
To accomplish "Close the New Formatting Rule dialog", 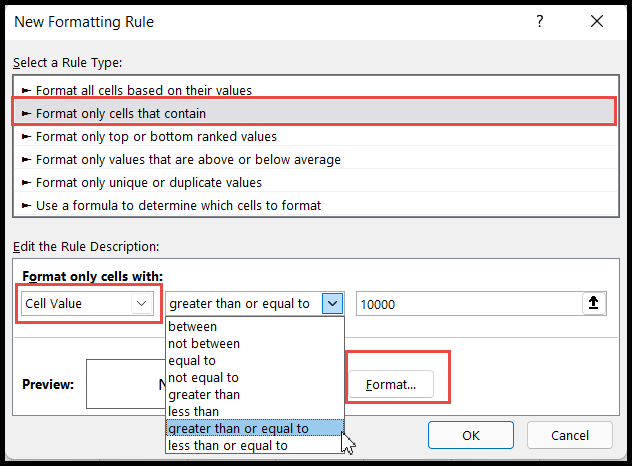I will click(596, 21).
